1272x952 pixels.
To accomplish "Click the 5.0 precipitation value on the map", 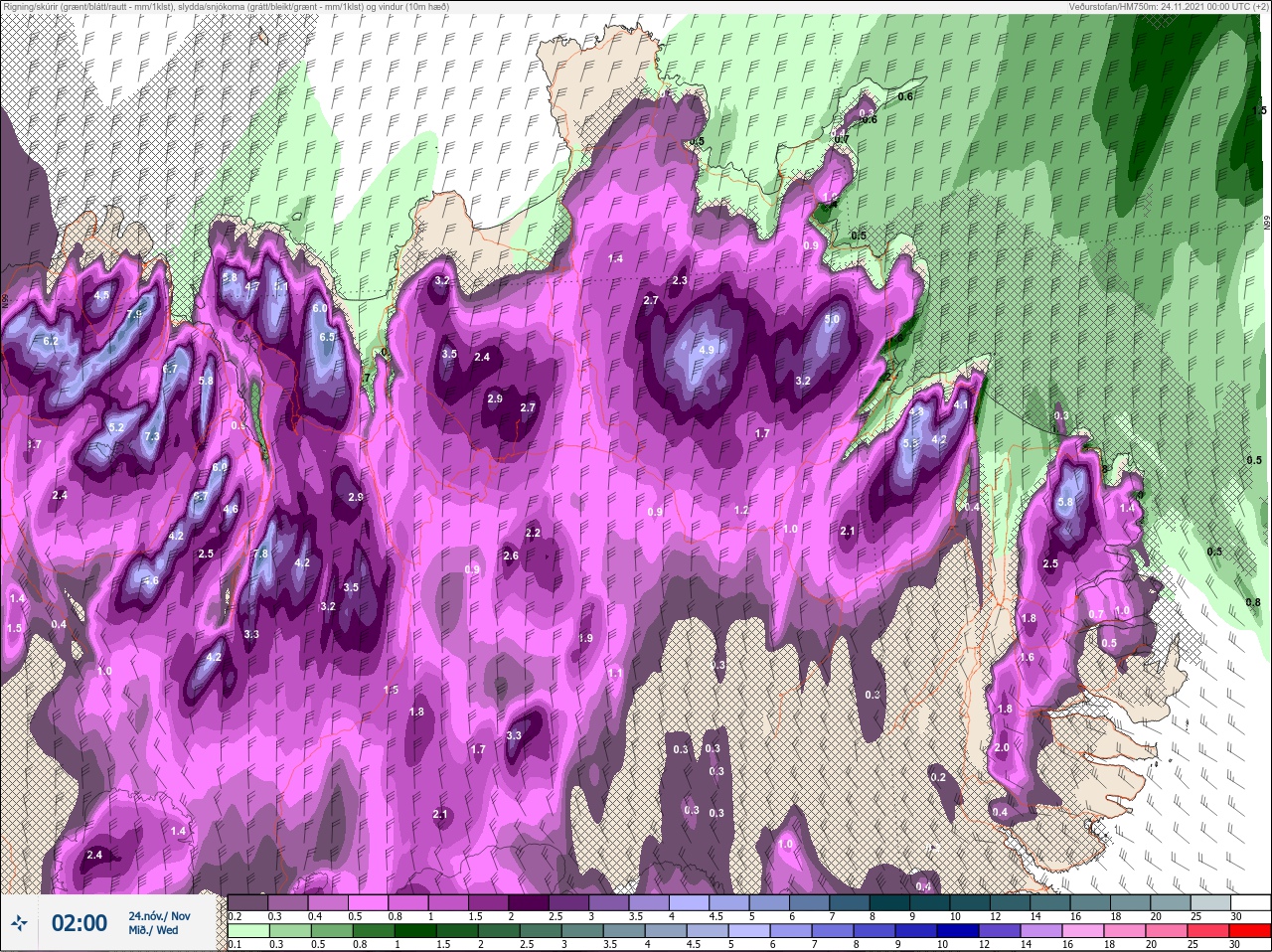I will click(x=832, y=319).
